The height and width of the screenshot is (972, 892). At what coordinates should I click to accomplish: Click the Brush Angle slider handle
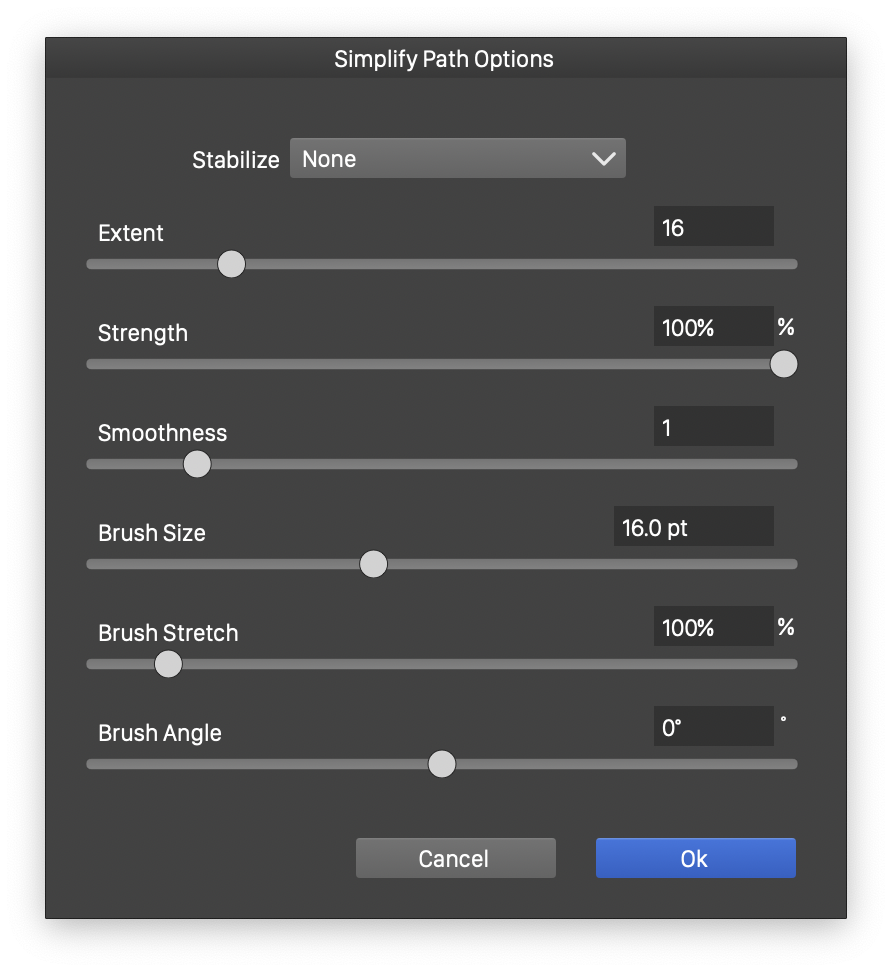[x=442, y=764]
